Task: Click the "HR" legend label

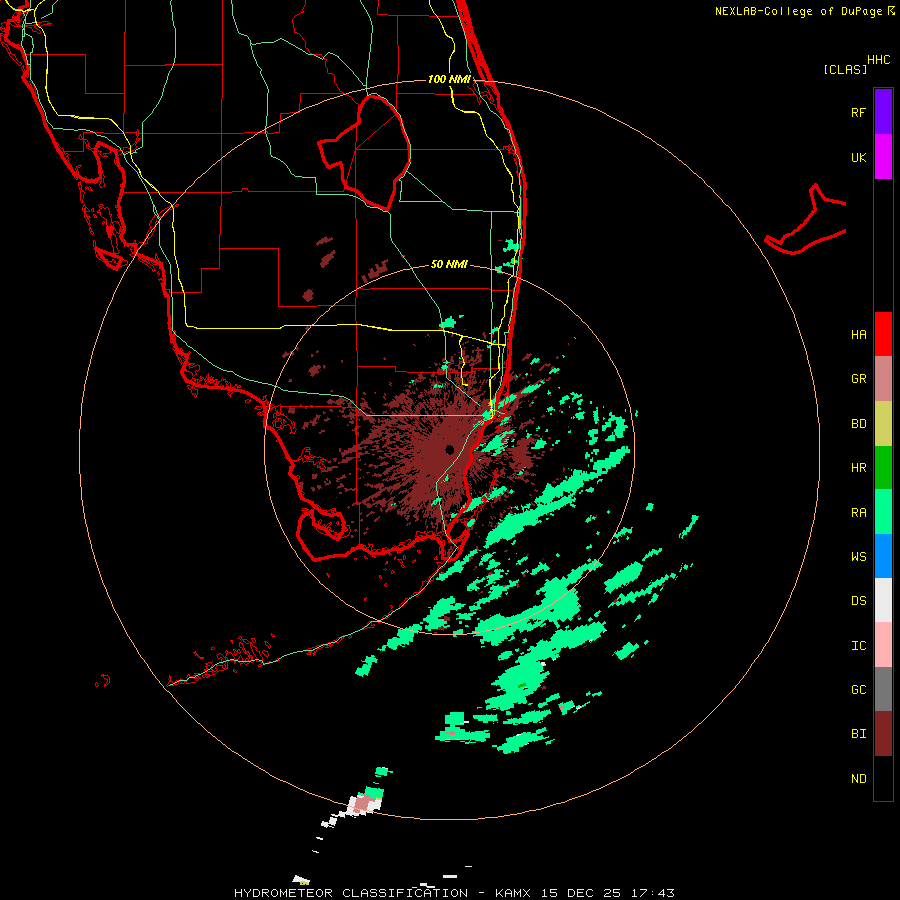Action: click(858, 468)
